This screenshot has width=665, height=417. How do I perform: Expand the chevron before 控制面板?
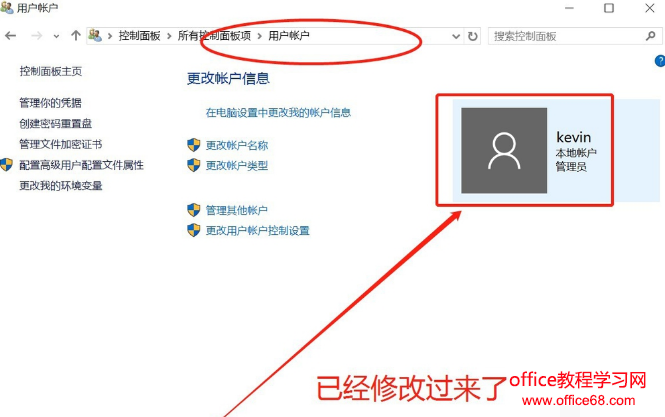coord(110,36)
